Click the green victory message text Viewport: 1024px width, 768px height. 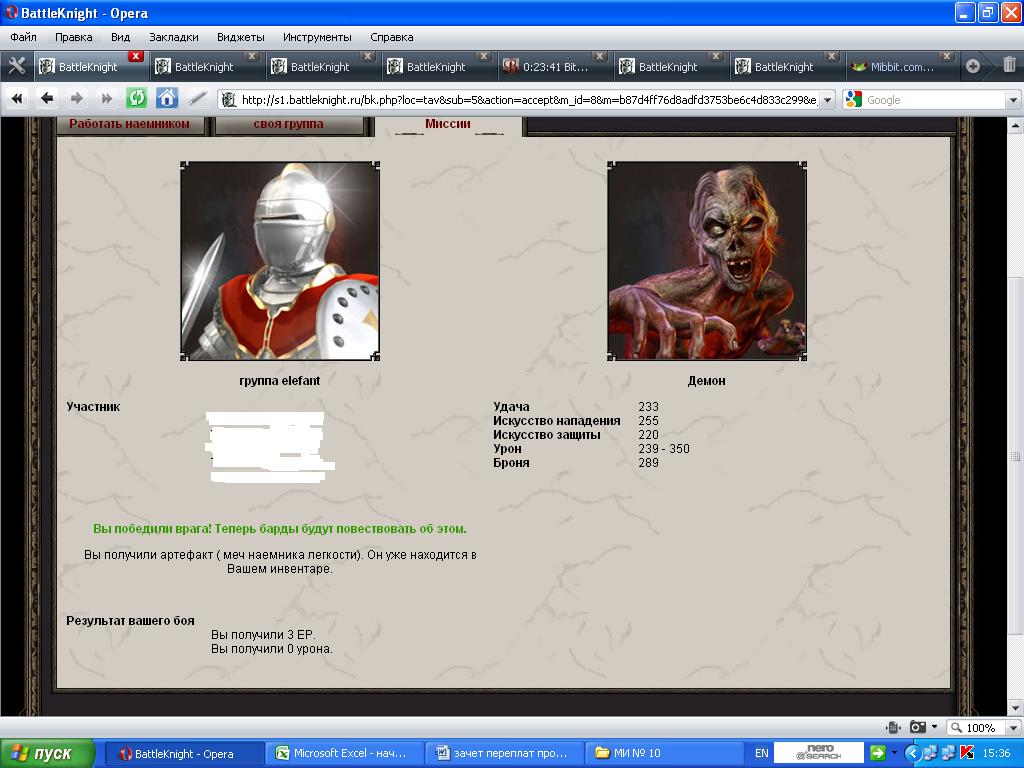tap(280, 529)
